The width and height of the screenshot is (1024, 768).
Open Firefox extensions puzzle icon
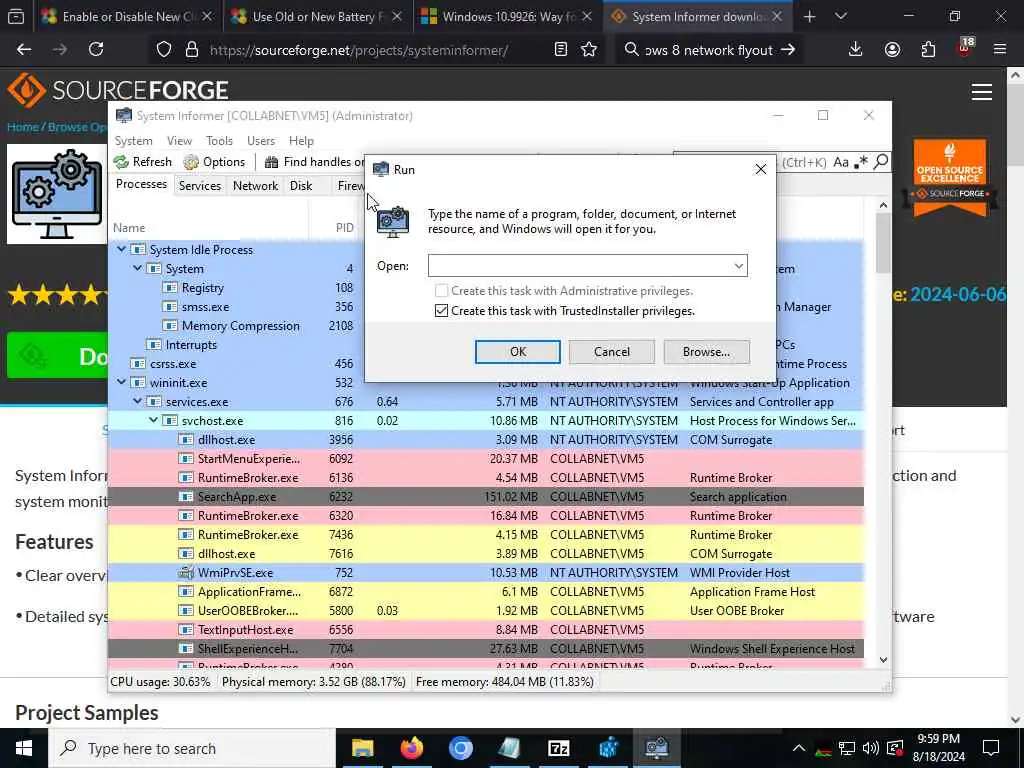point(928,49)
